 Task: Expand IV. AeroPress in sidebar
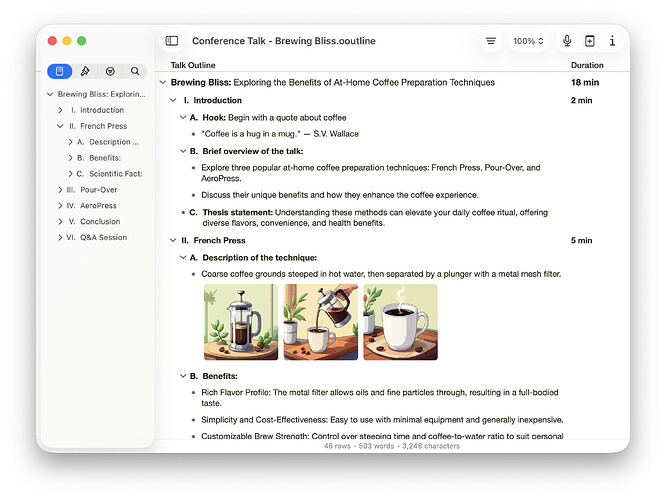pyautogui.click(x=60, y=206)
